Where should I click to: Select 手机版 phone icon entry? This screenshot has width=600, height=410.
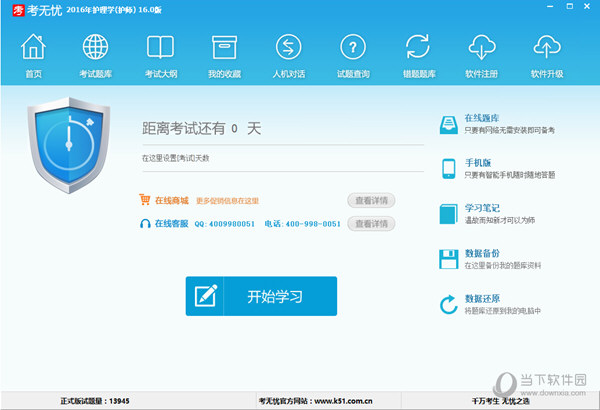[x=449, y=168]
